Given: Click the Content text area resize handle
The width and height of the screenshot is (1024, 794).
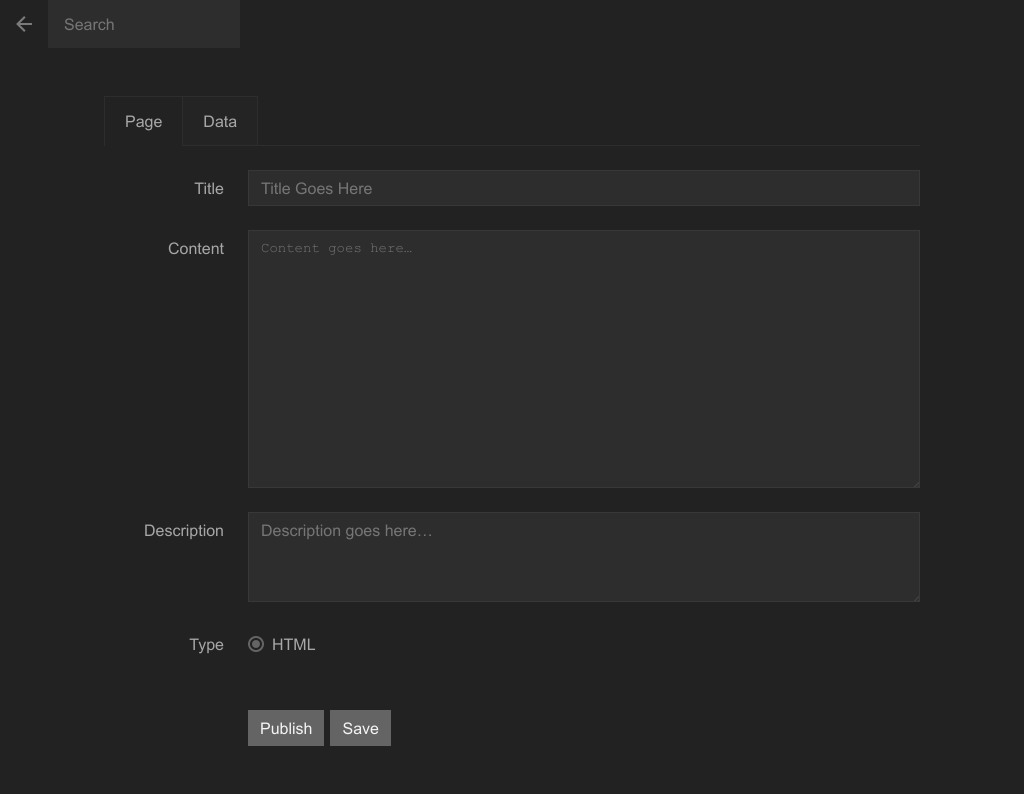Looking at the screenshot, I should point(914,482).
